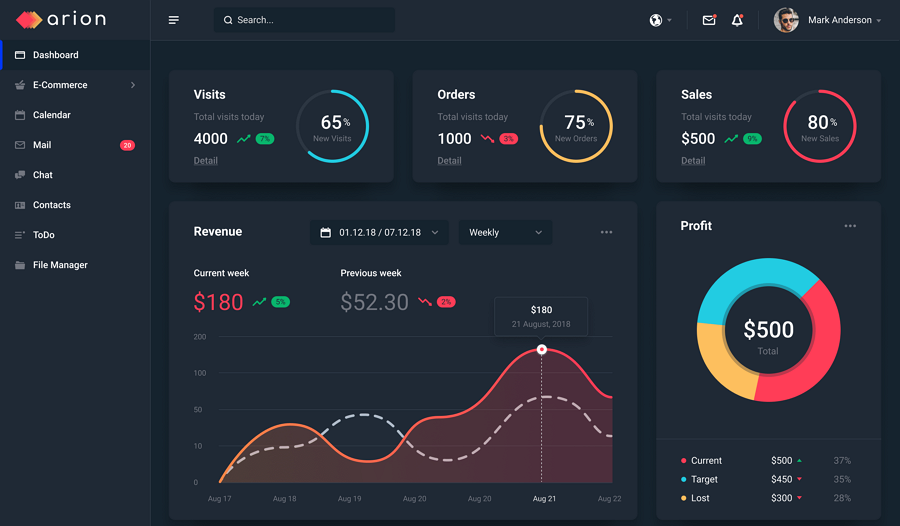Open Profit three-dots options menu
900x526 pixels.
click(850, 226)
